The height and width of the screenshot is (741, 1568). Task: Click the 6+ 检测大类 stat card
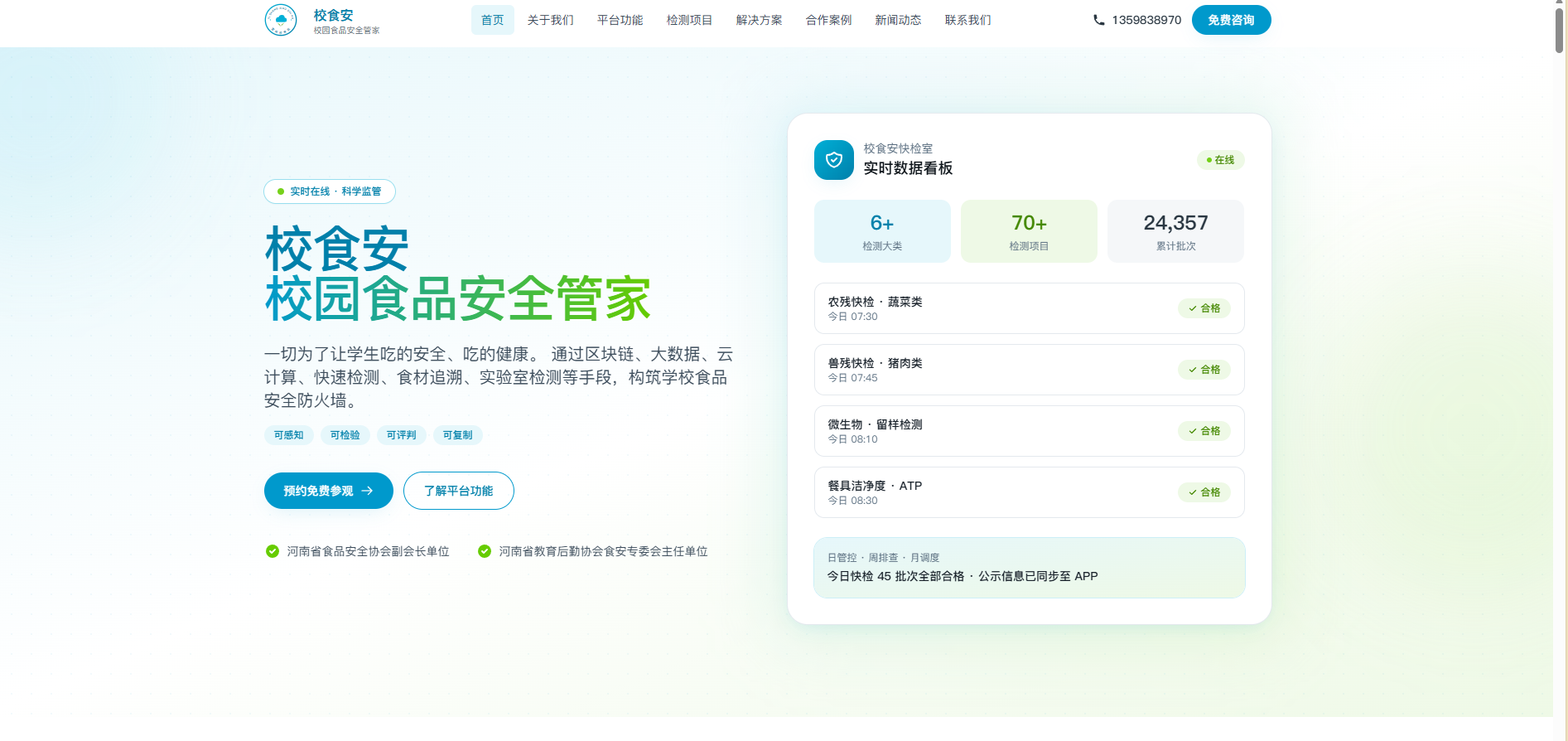pyautogui.click(x=882, y=231)
